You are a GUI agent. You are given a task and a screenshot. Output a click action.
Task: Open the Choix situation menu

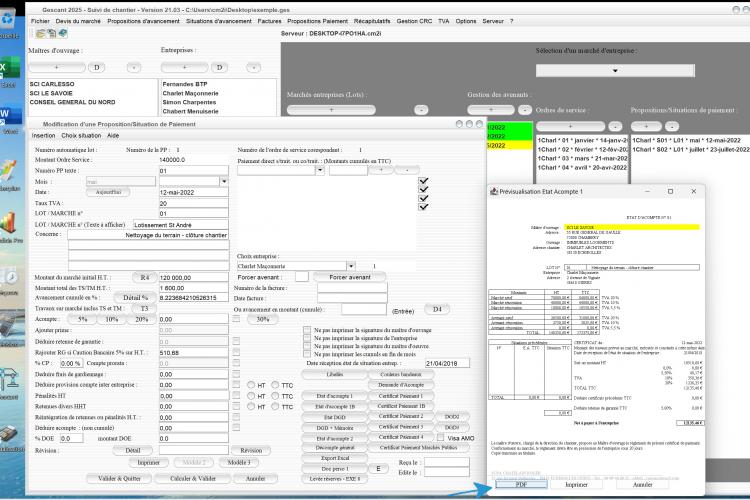coord(81,136)
